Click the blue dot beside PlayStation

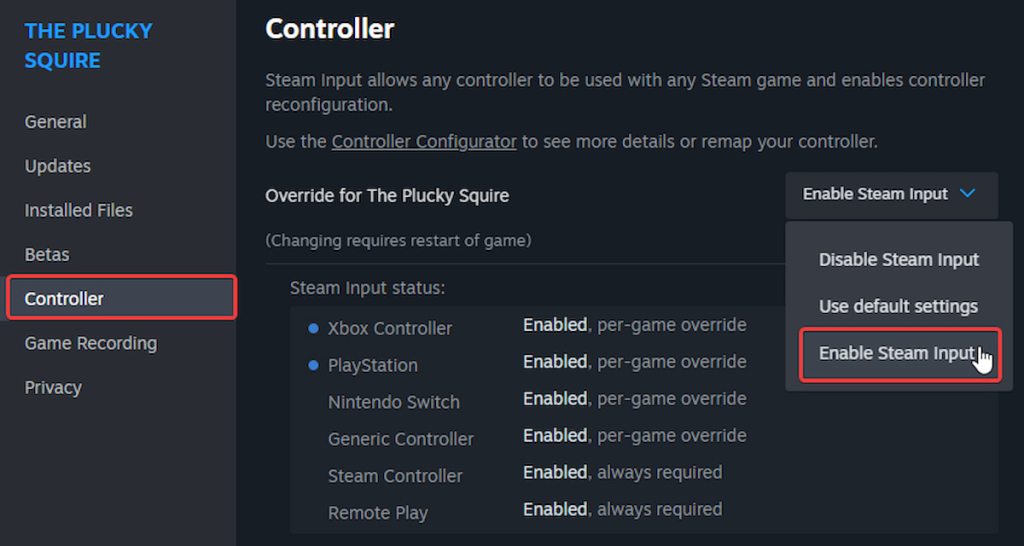[x=314, y=365]
